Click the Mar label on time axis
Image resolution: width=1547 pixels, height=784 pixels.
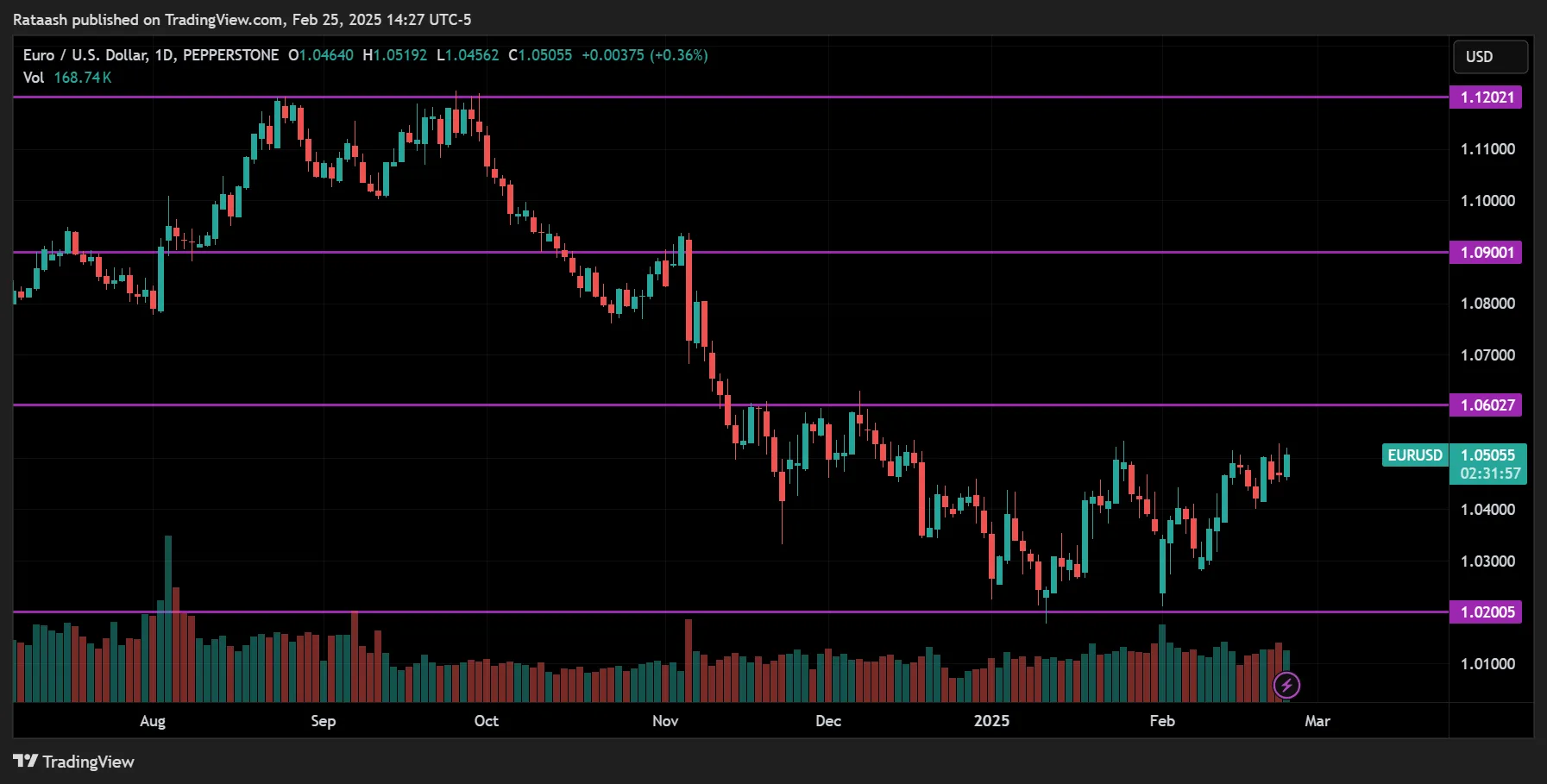point(1317,721)
